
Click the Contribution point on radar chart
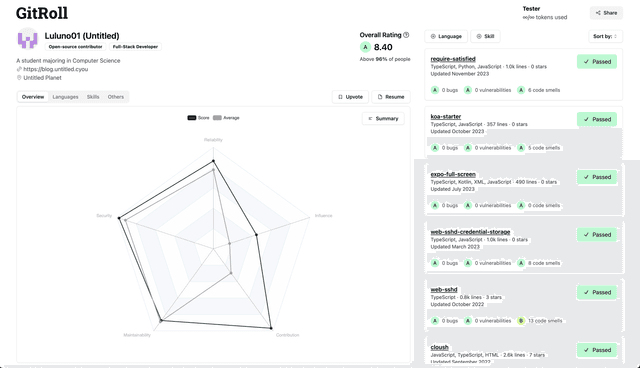271,328
